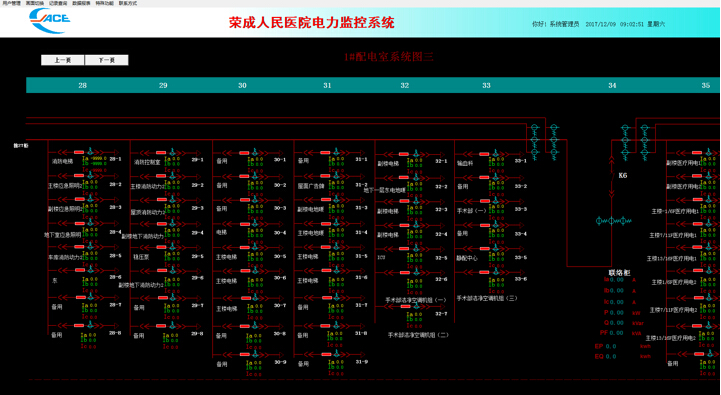Viewport: 721px width, 395px height.
Task: Toggle the red breaker on circuit 32-7
Action: pos(405,306)
